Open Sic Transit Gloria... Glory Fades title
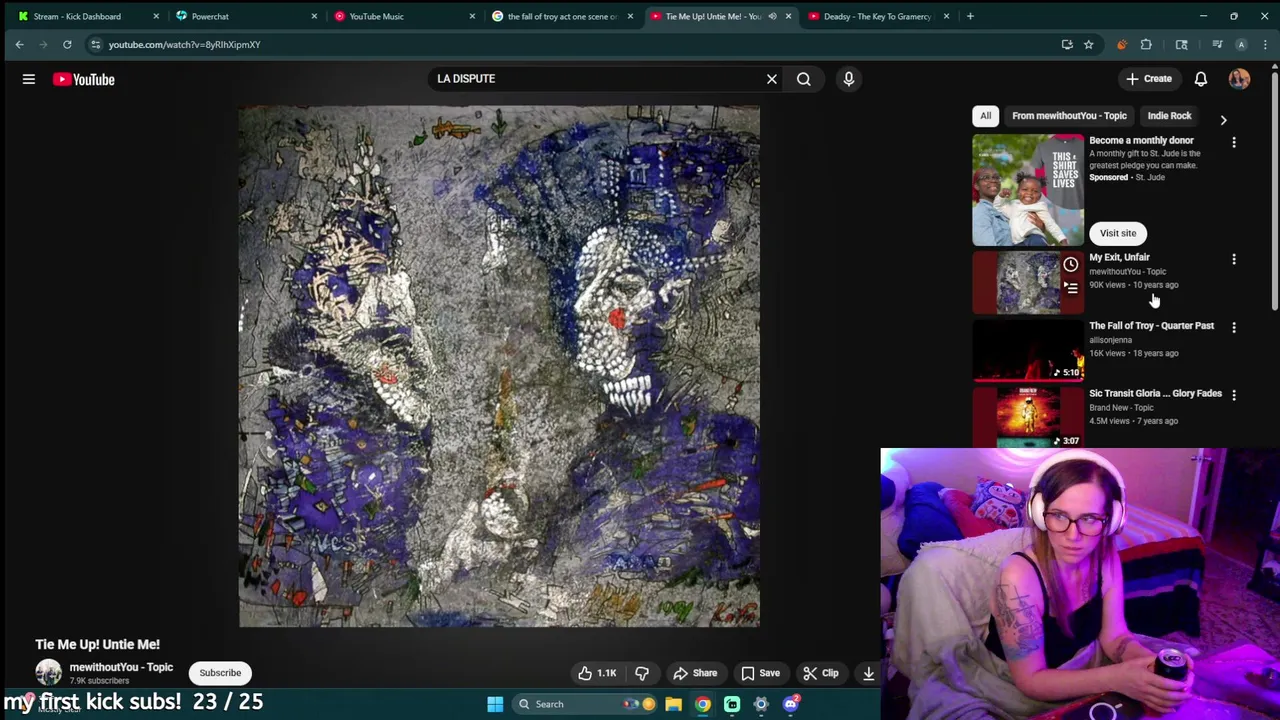 tap(1155, 394)
